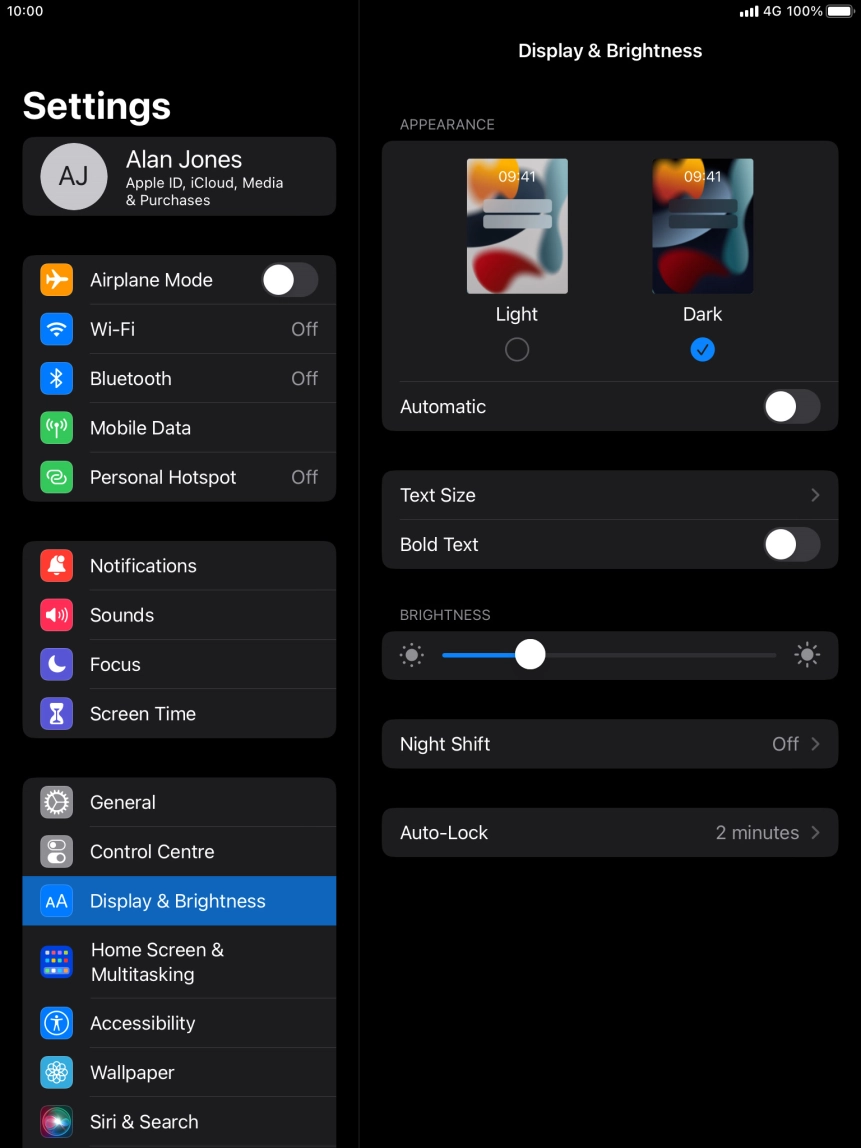
Task: Open Siri & Search via its colorful icon
Action: coord(56,1121)
